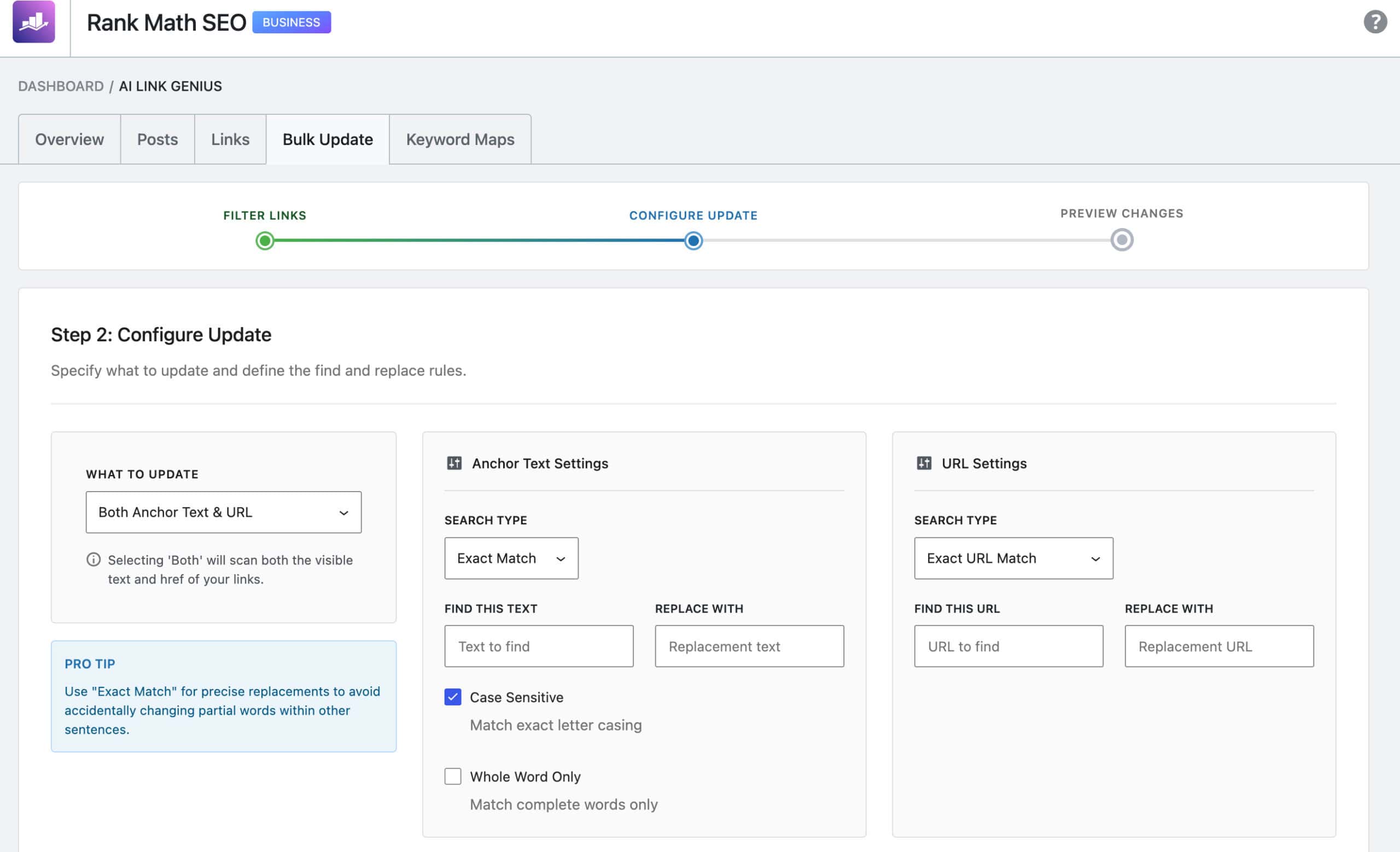Click the Step 2: Configure Update heading

(161, 335)
